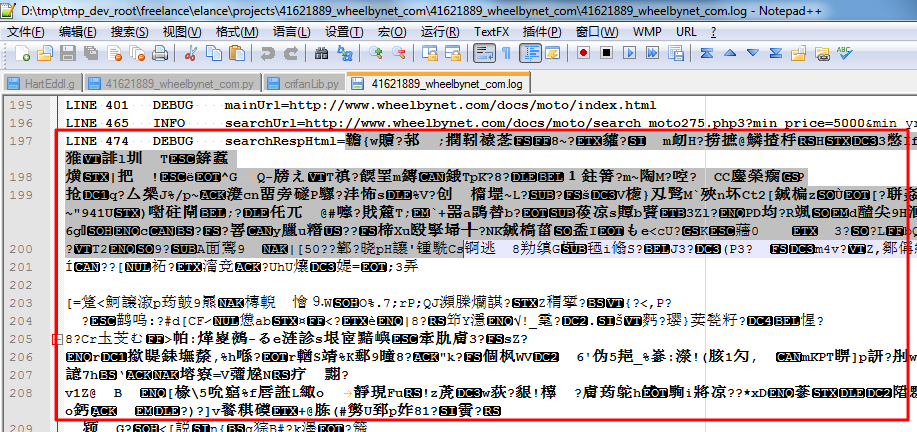Click the bar-over-triangle icon before folder icons
This screenshot has width=917, height=432.
coord(775,53)
